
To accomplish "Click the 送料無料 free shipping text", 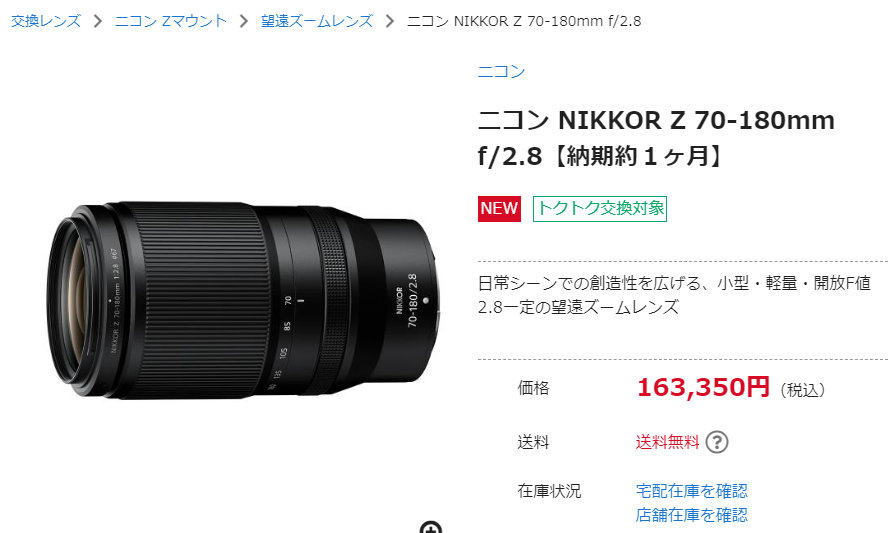I will click(667, 442).
